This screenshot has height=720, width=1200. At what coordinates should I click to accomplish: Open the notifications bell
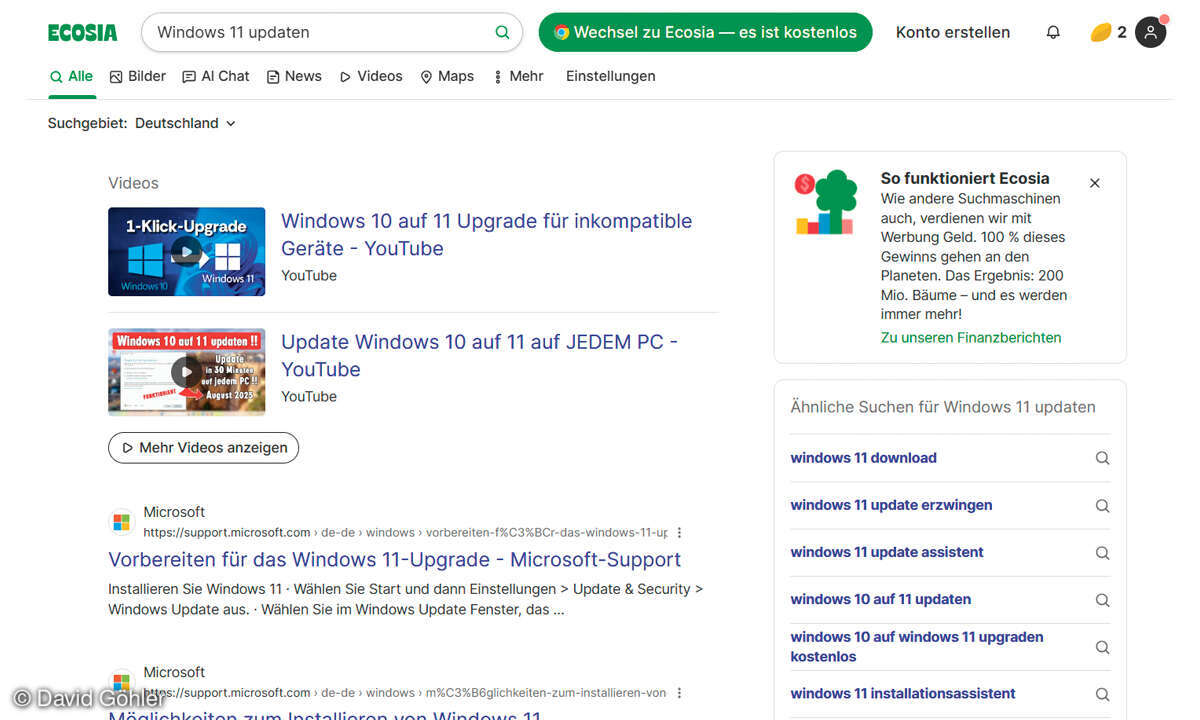(x=1053, y=32)
